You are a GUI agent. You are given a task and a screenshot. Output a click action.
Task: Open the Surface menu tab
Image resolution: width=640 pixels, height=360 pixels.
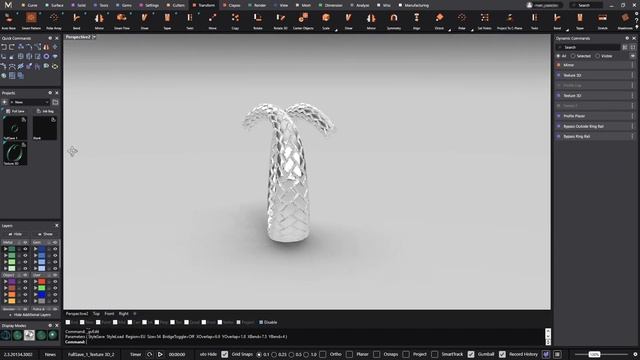pos(55,5)
